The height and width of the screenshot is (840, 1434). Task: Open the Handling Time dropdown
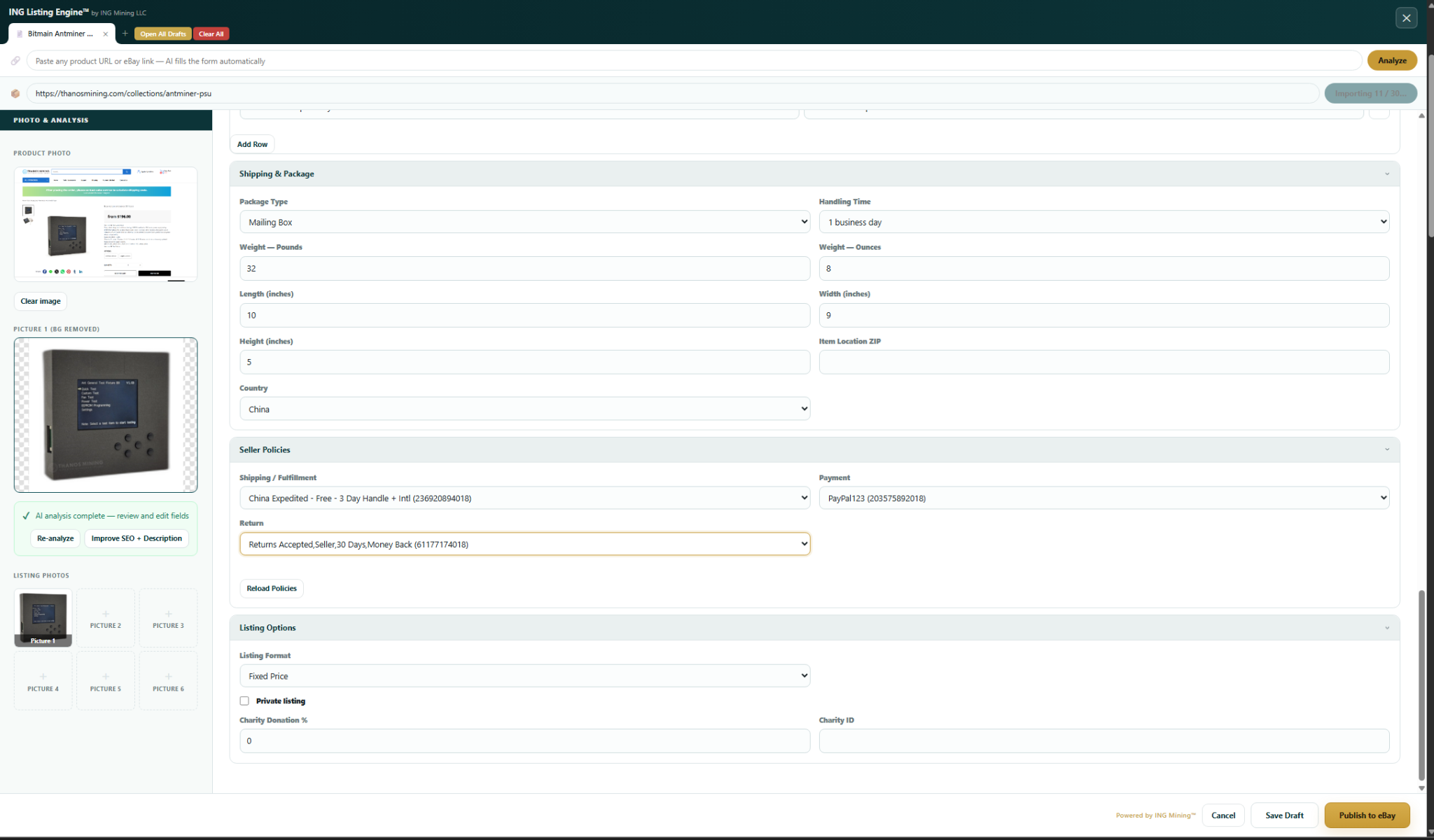[x=1104, y=222]
